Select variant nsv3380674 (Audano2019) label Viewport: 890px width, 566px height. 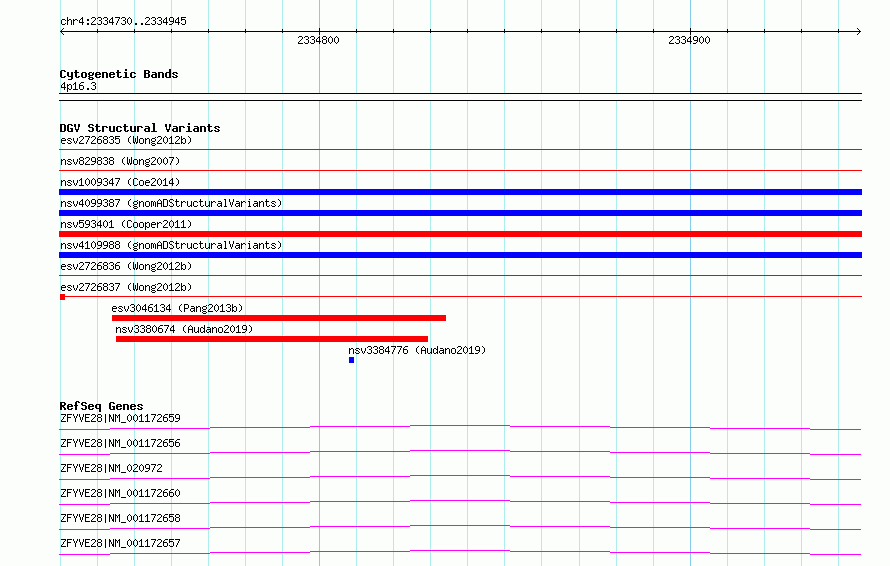(184, 329)
